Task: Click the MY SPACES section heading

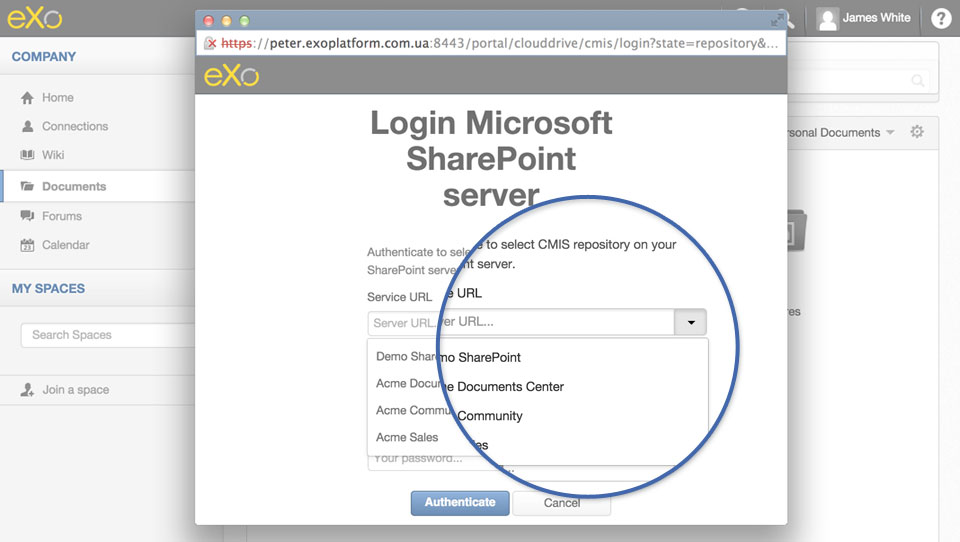Action: [48, 288]
